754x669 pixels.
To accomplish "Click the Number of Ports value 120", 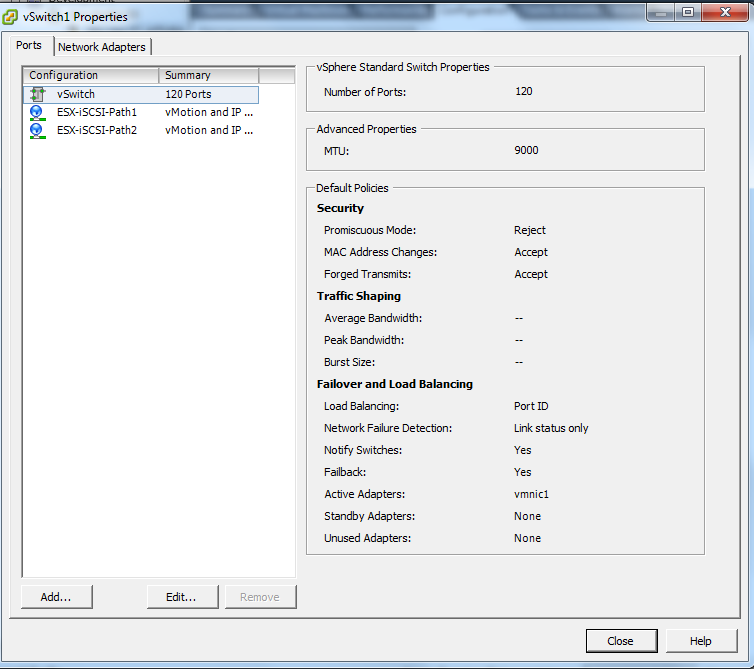I will (524, 91).
